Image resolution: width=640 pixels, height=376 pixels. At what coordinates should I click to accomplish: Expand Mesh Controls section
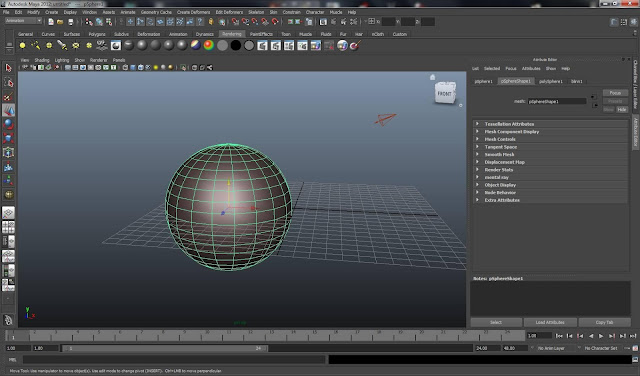click(551, 139)
